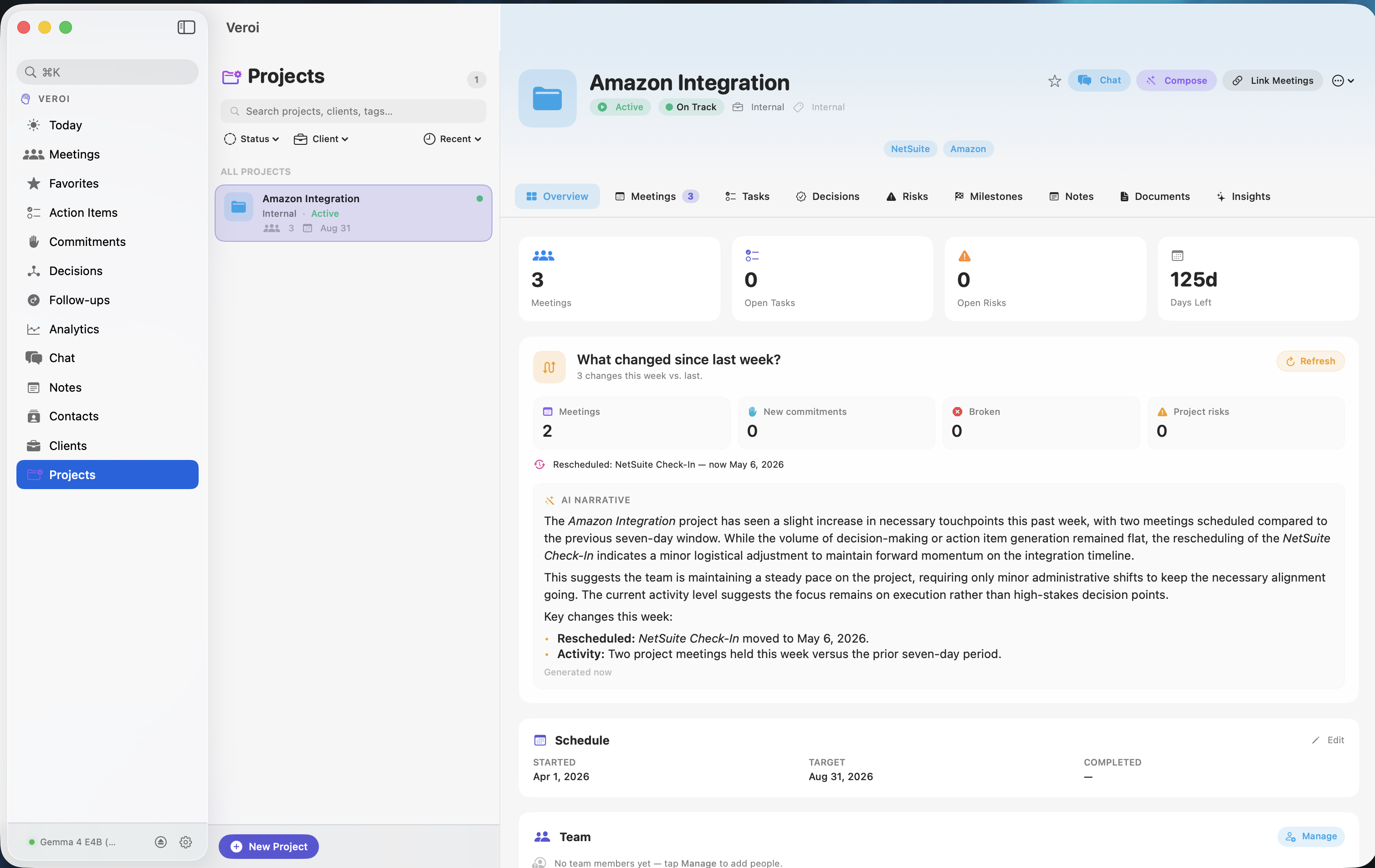Screen dimensions: 1375x868
Task: Open the Open Risks card
Action: (x=1046, y=279)
